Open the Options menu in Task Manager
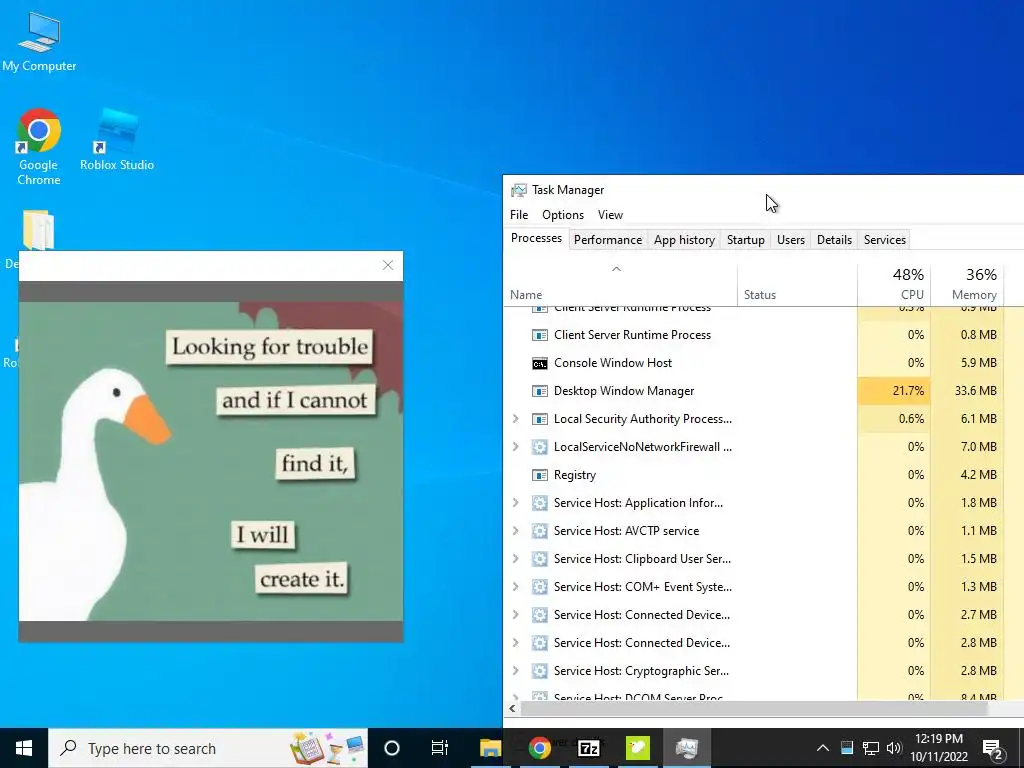1024x768 pixels. (563, 215)
